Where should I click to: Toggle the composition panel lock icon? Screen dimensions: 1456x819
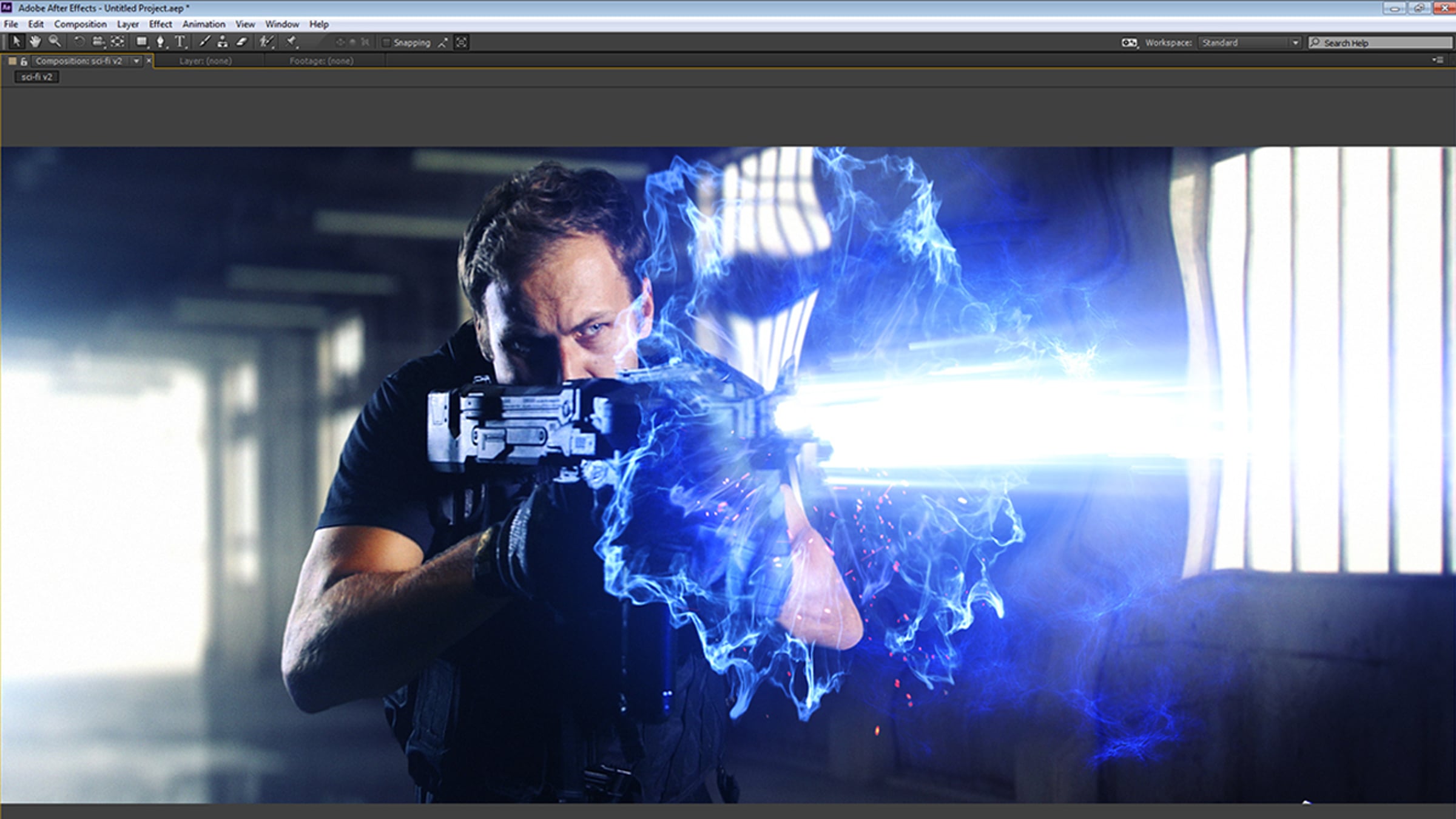(x=24, y=61)
